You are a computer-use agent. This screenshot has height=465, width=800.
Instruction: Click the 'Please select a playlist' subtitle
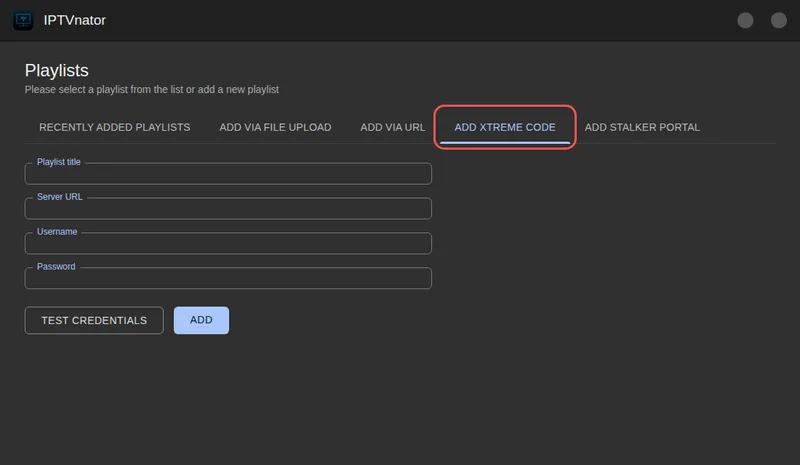[x=152, y=89]
